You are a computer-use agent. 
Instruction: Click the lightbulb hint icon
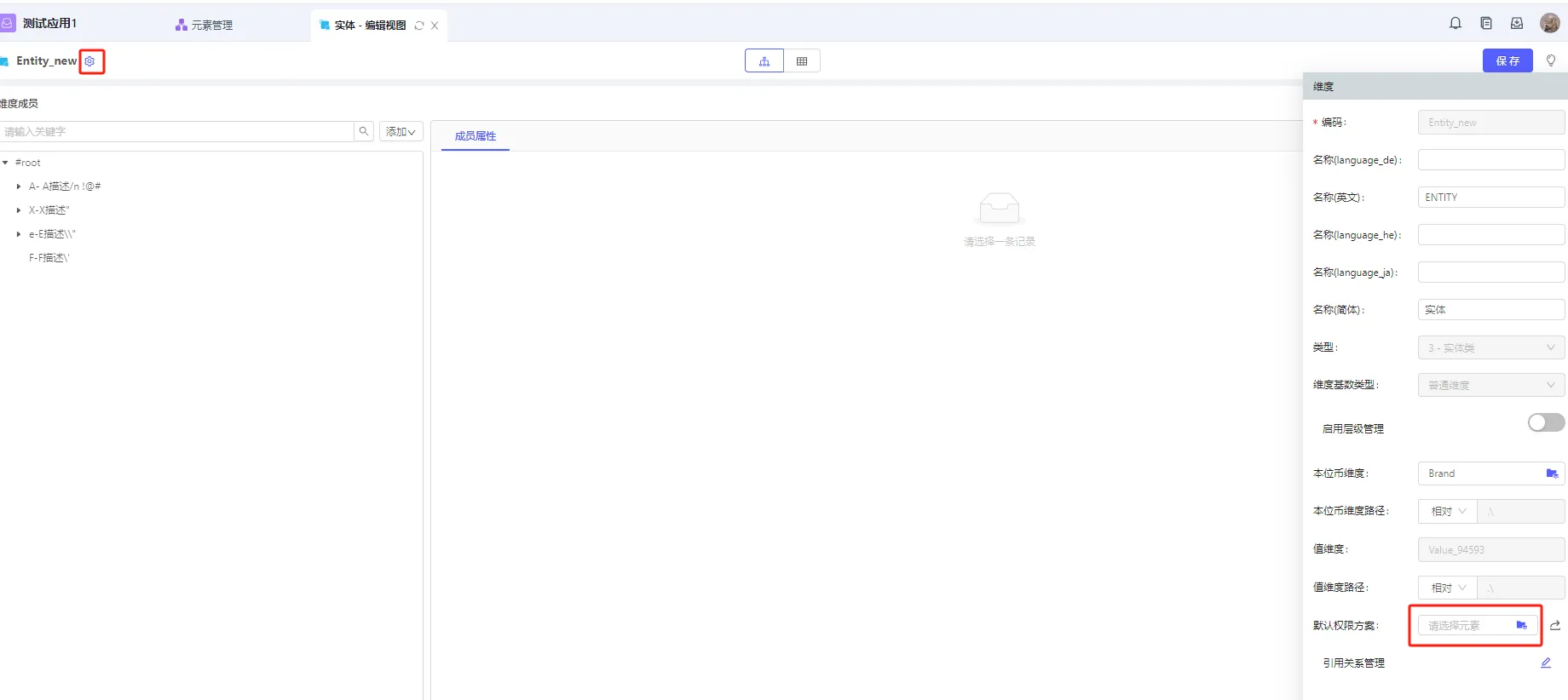click(1551, 60)
